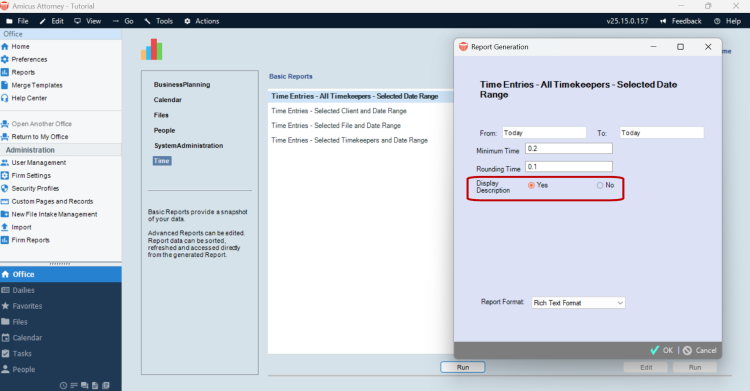Open the Report Format dropdown
750x391 pixels.
(x=578, y=303)
